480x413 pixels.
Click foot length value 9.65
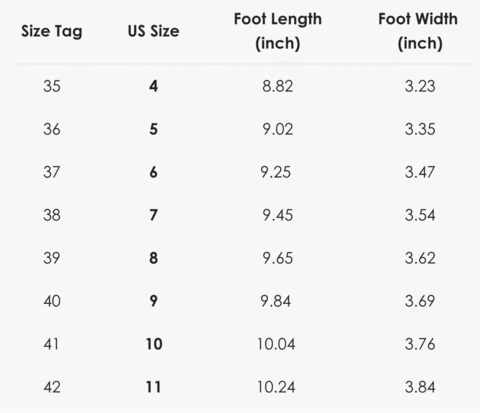[x=278, y=258]
